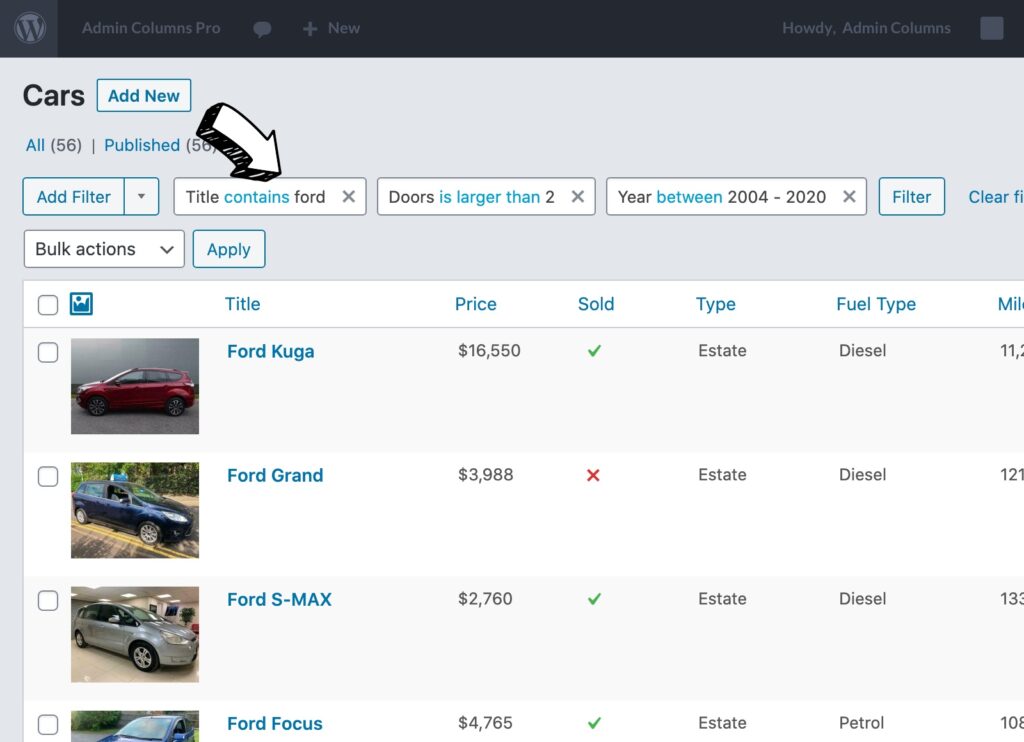Remove the 'Title contains ford' filter
Viewport: 1024px width, 742px height.
(349, 197)
